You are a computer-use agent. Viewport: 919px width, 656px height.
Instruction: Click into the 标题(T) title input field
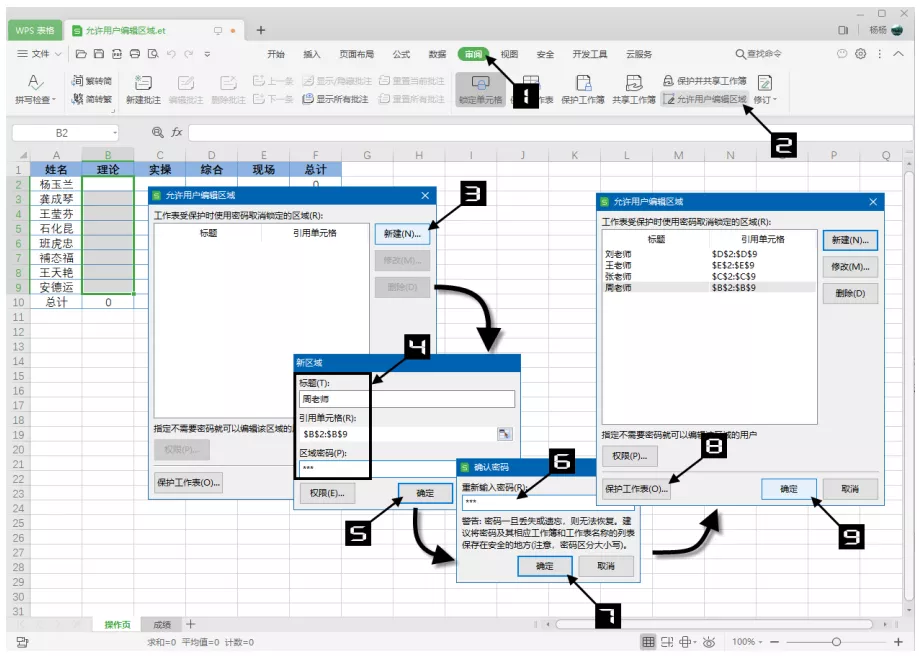[407, 399]
